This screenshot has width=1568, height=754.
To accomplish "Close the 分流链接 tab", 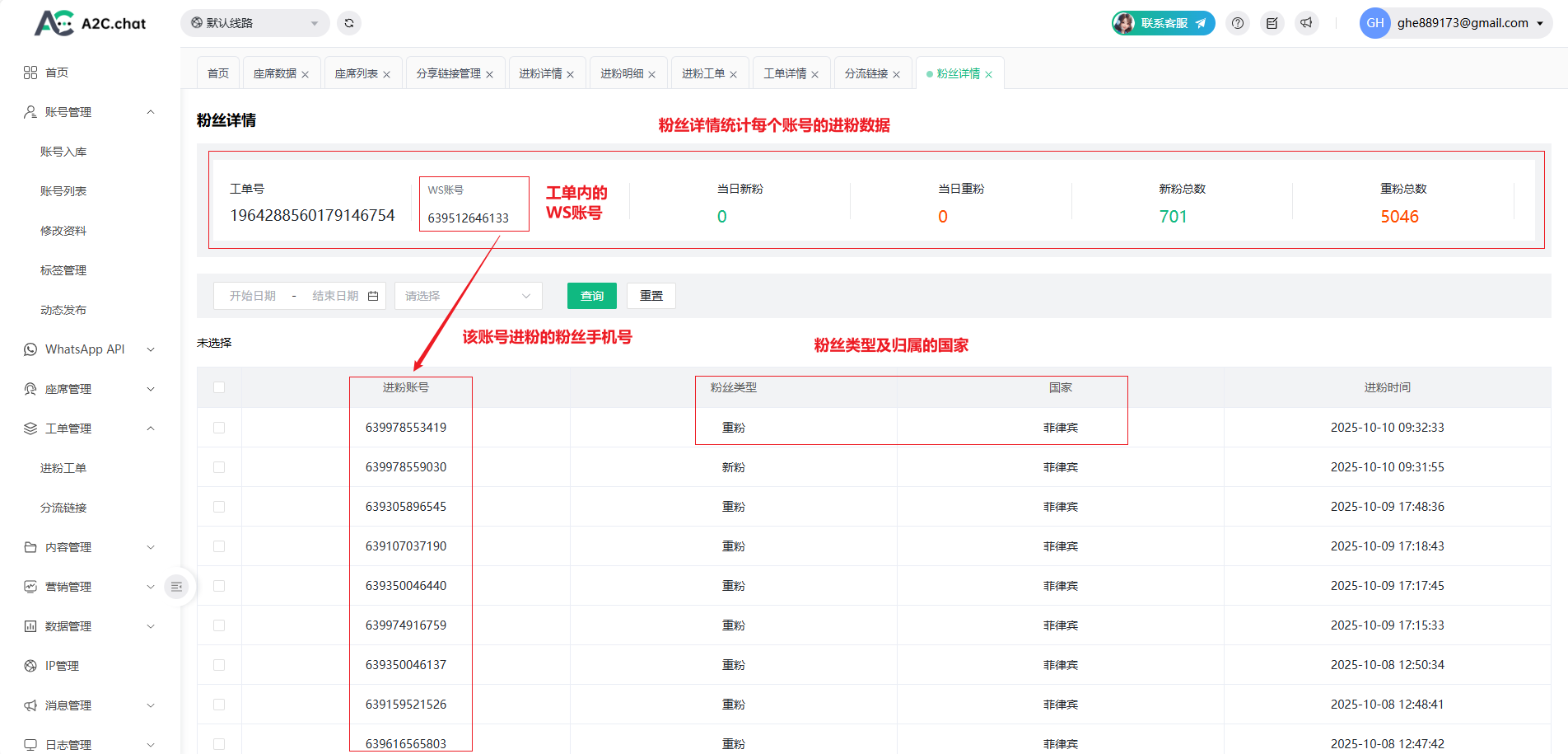I will point(897,74).
